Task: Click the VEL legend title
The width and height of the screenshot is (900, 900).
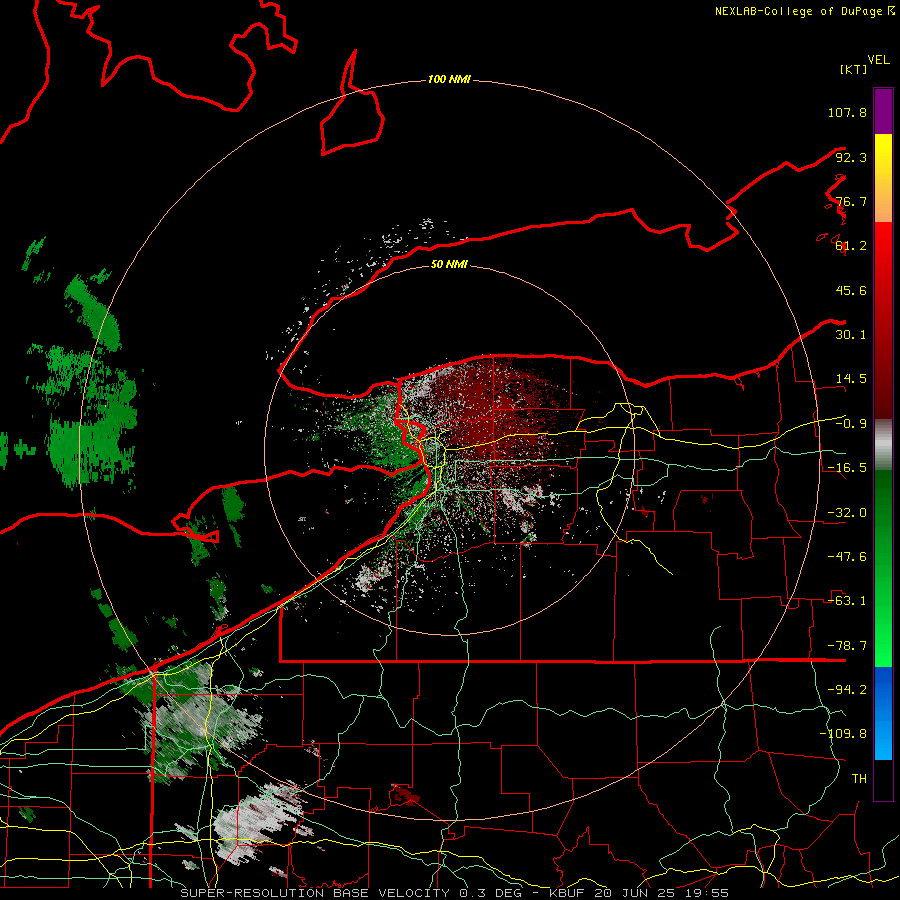Action: (878, 60)
